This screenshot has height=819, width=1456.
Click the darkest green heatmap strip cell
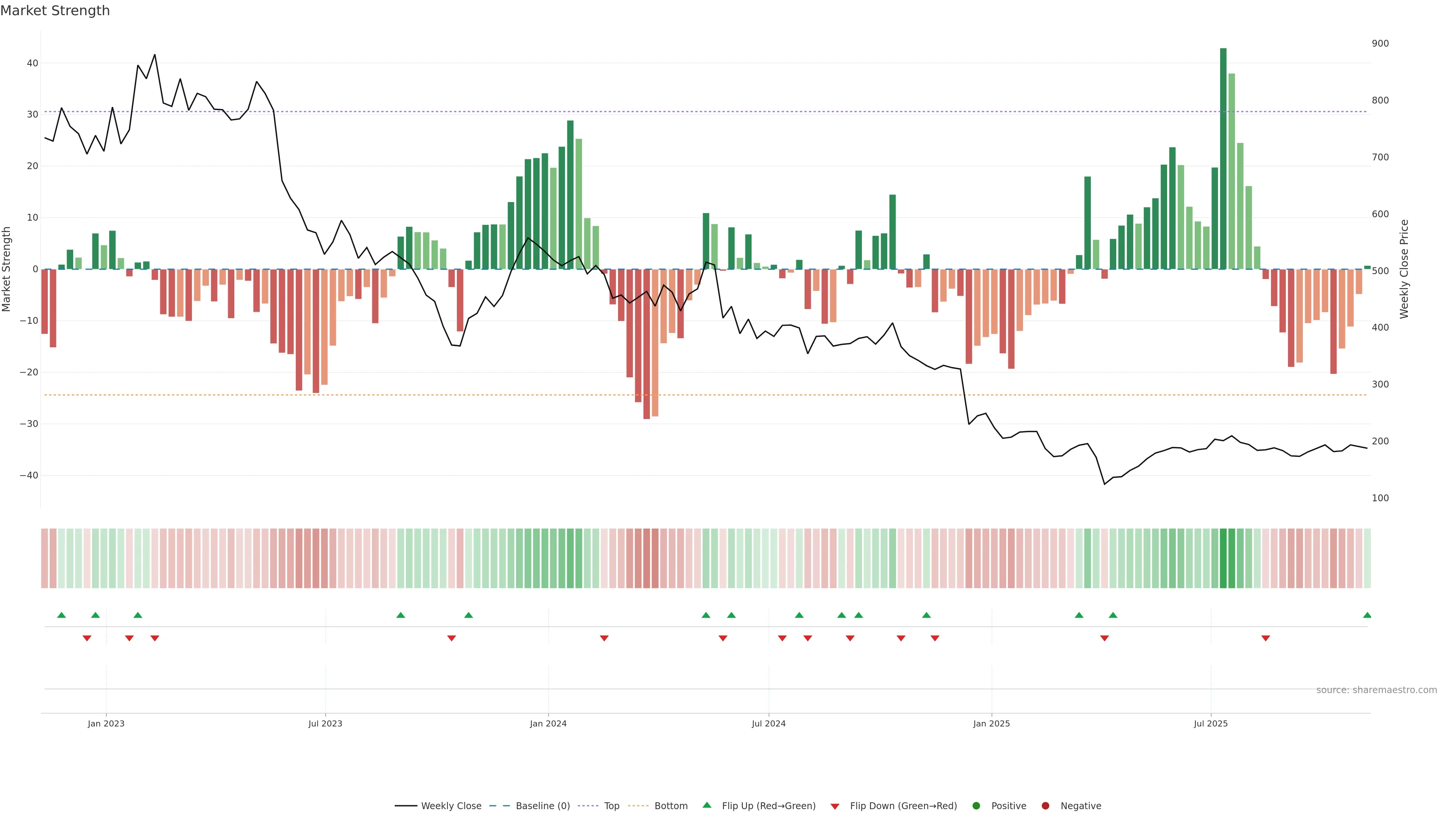(x=1223, y=558)
